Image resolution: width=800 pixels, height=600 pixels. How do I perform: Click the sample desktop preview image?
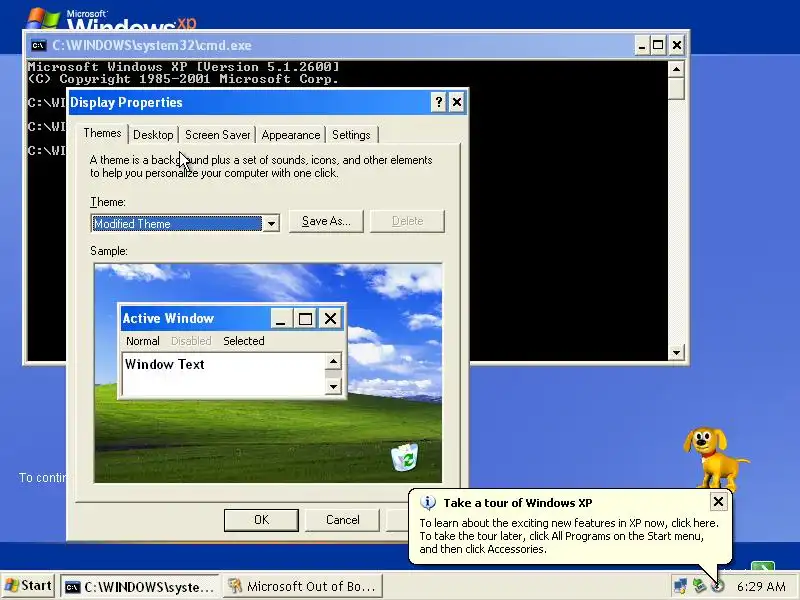[268, 373]
